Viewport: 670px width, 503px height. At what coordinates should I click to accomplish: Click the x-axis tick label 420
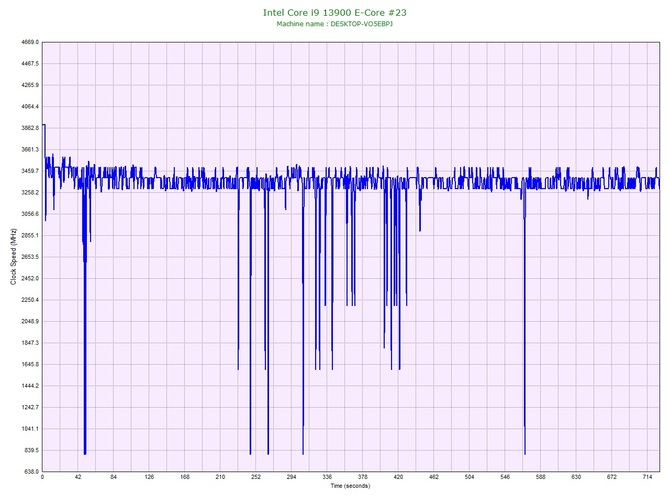398,477
